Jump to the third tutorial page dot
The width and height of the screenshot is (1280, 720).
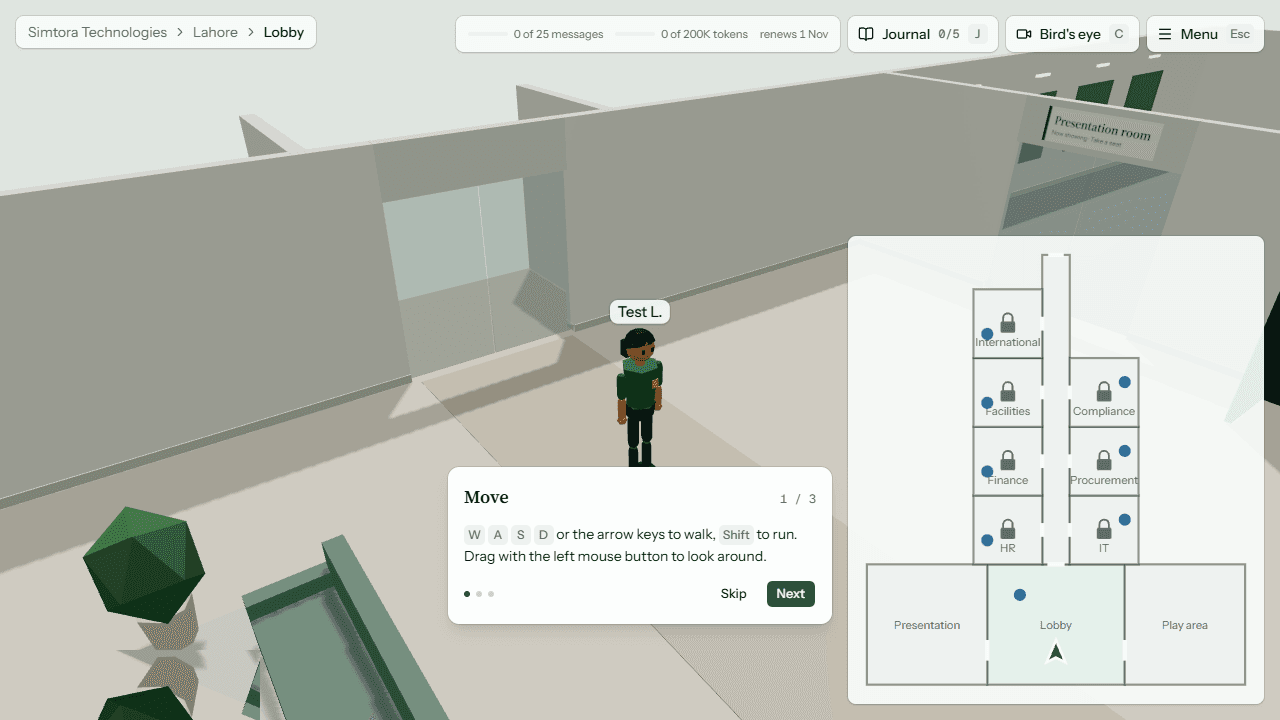pyautogui.click(x=491, y=594)
